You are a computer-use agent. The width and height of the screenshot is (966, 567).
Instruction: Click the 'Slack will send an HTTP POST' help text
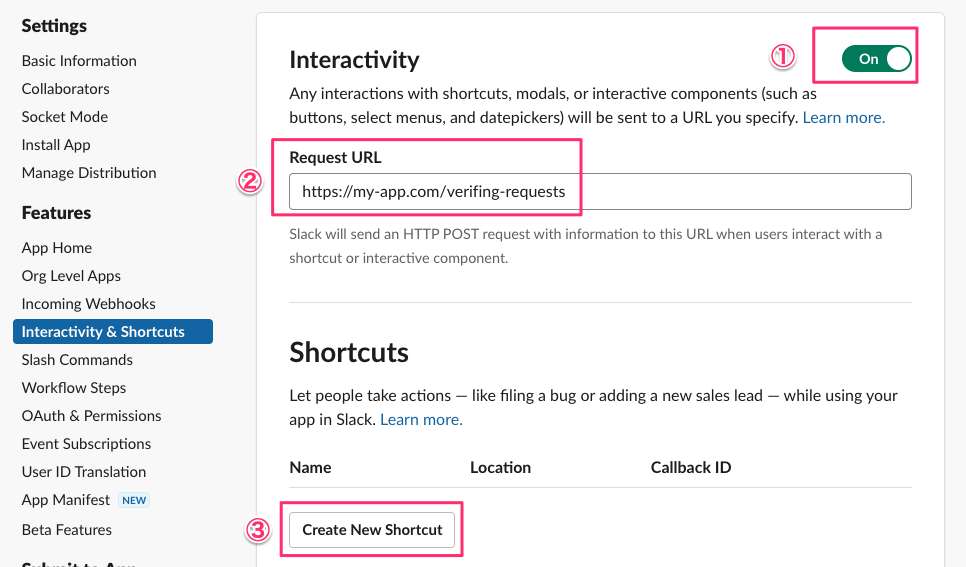[x=585, y=246]
